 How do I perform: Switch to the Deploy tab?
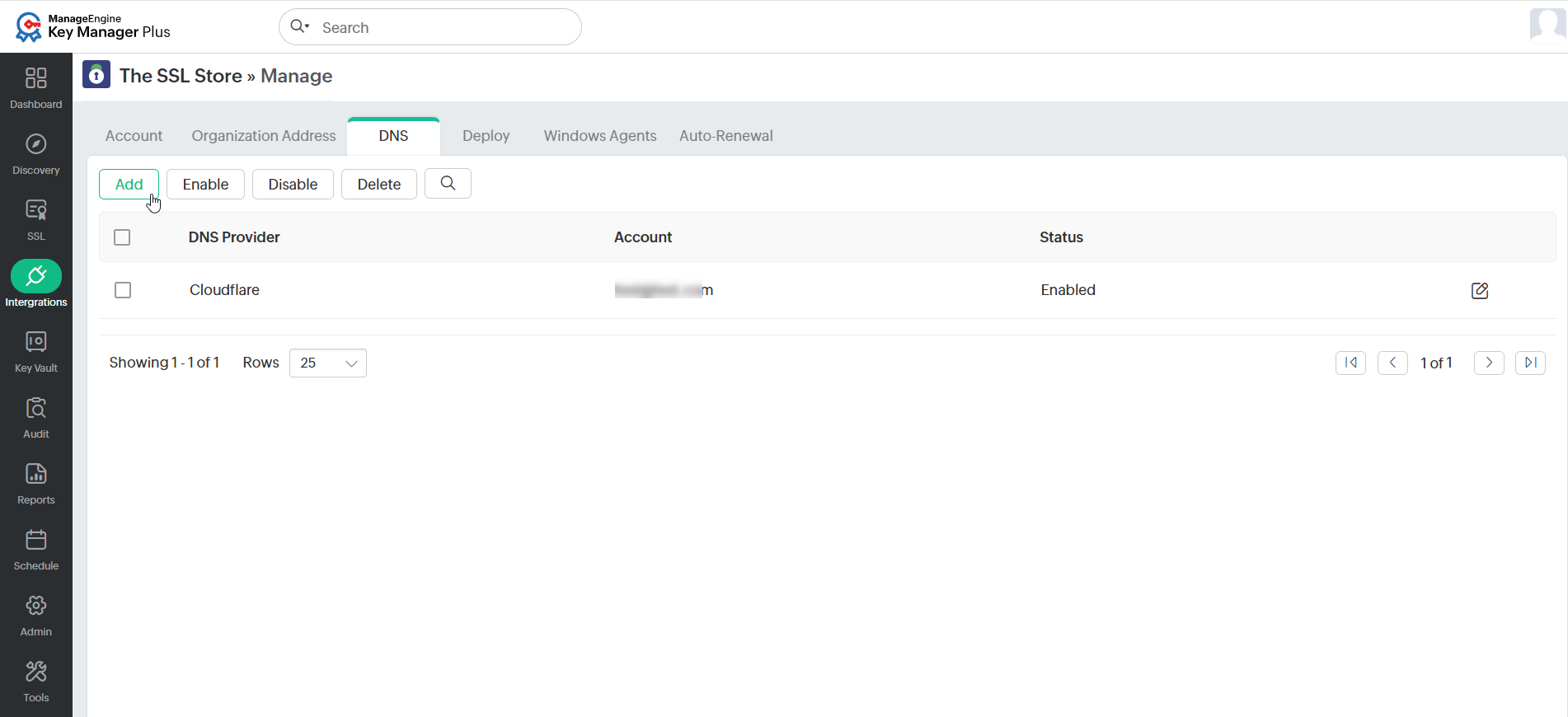point(486,136)
